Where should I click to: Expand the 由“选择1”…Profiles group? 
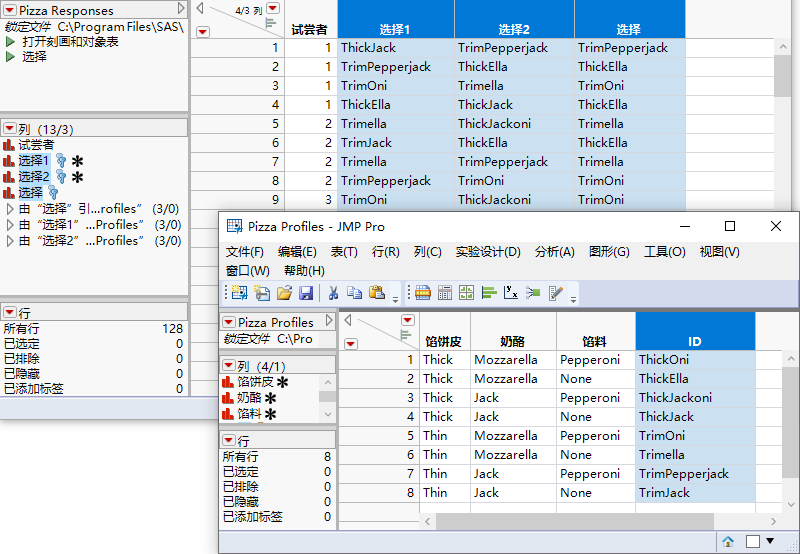[11, 225]
